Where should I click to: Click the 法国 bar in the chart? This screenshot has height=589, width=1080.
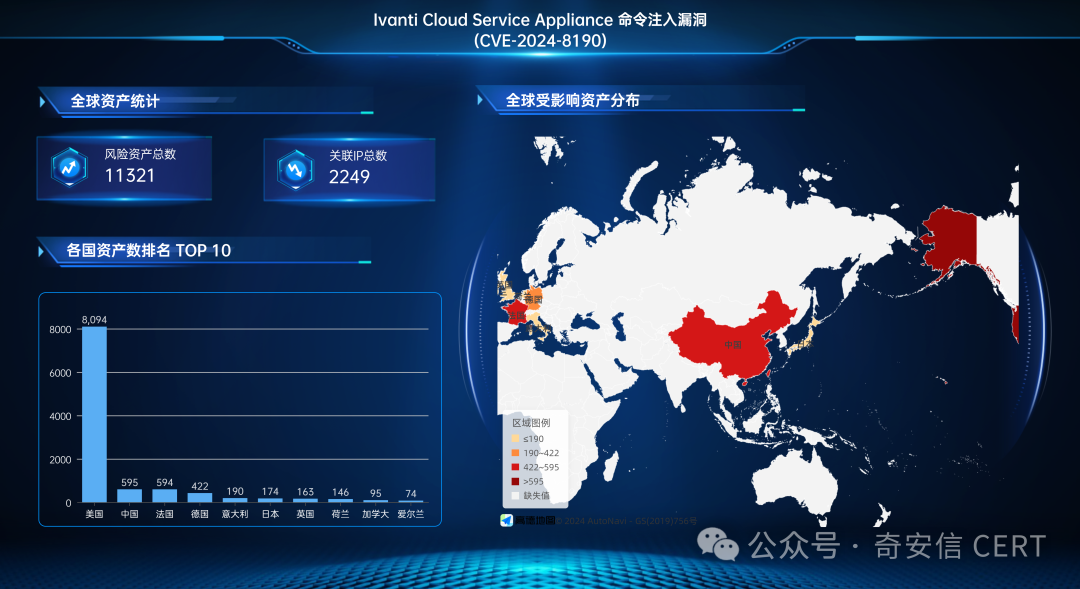(x=165, y=495)
